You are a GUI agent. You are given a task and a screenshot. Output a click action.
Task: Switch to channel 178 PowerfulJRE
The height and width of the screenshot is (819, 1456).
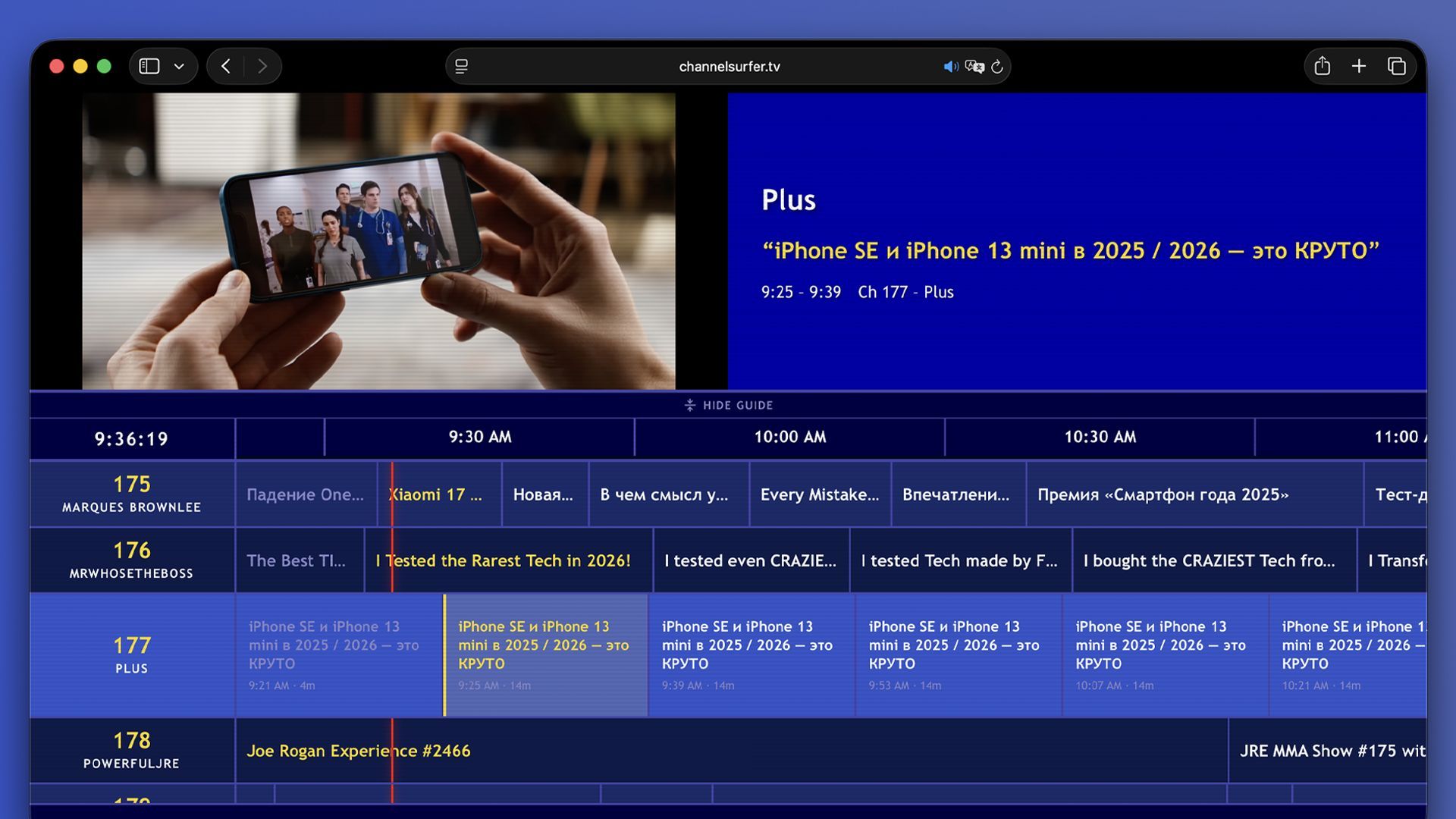coord(132,749)
